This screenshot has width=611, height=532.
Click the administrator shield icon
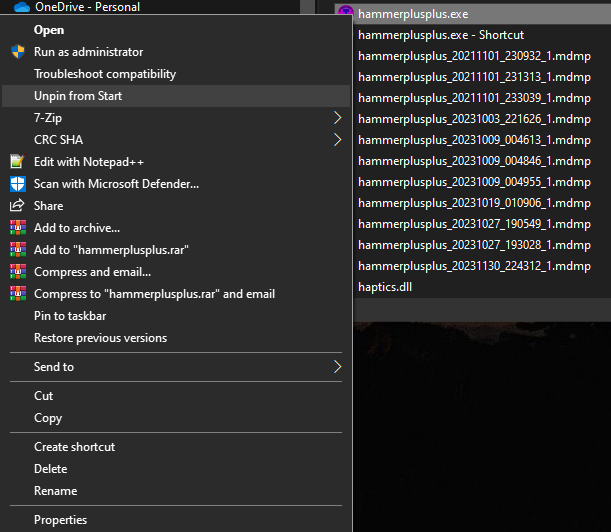[x=18, y=51]
